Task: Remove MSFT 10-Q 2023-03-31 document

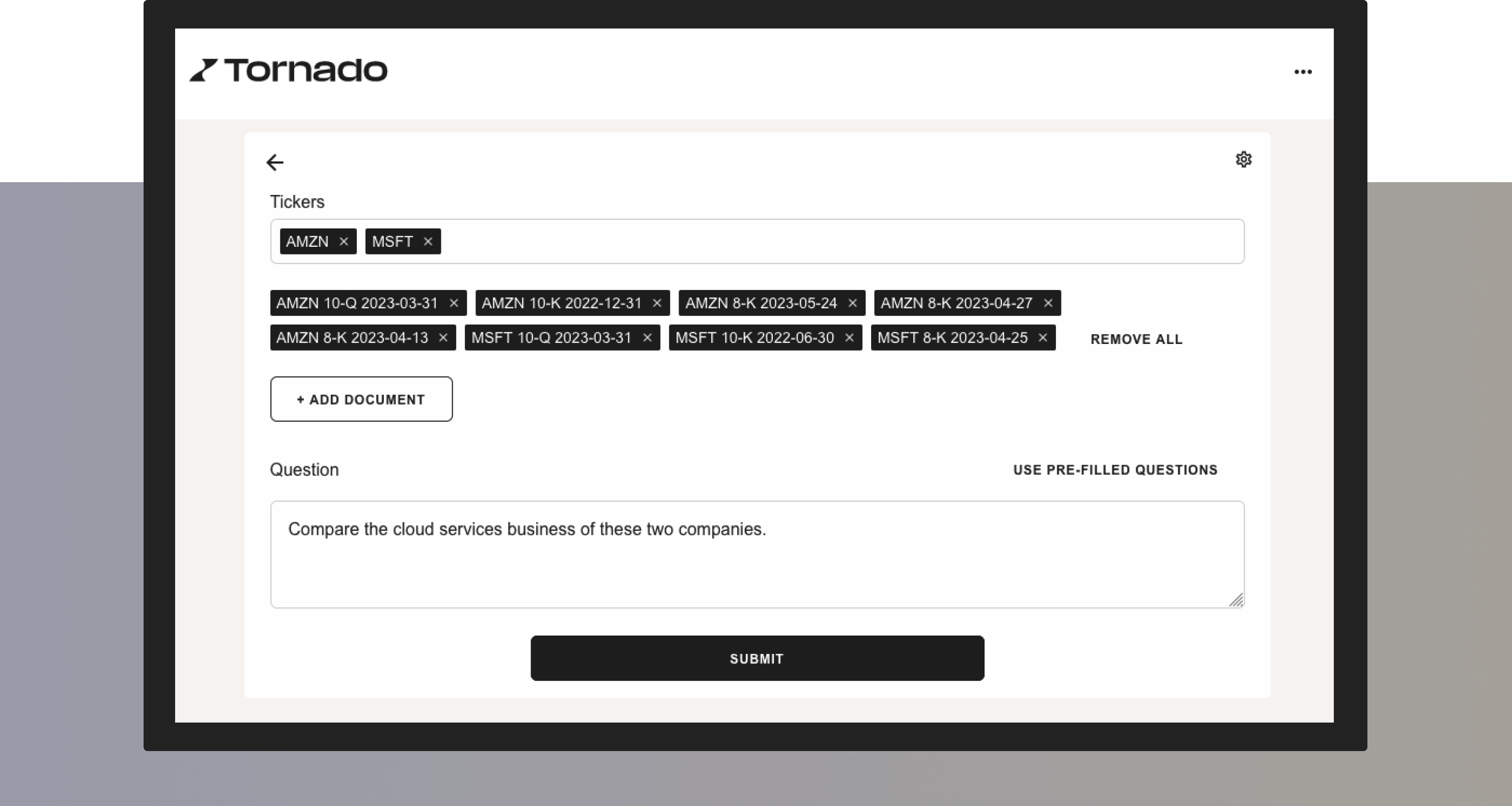Action: click(647, 338)
